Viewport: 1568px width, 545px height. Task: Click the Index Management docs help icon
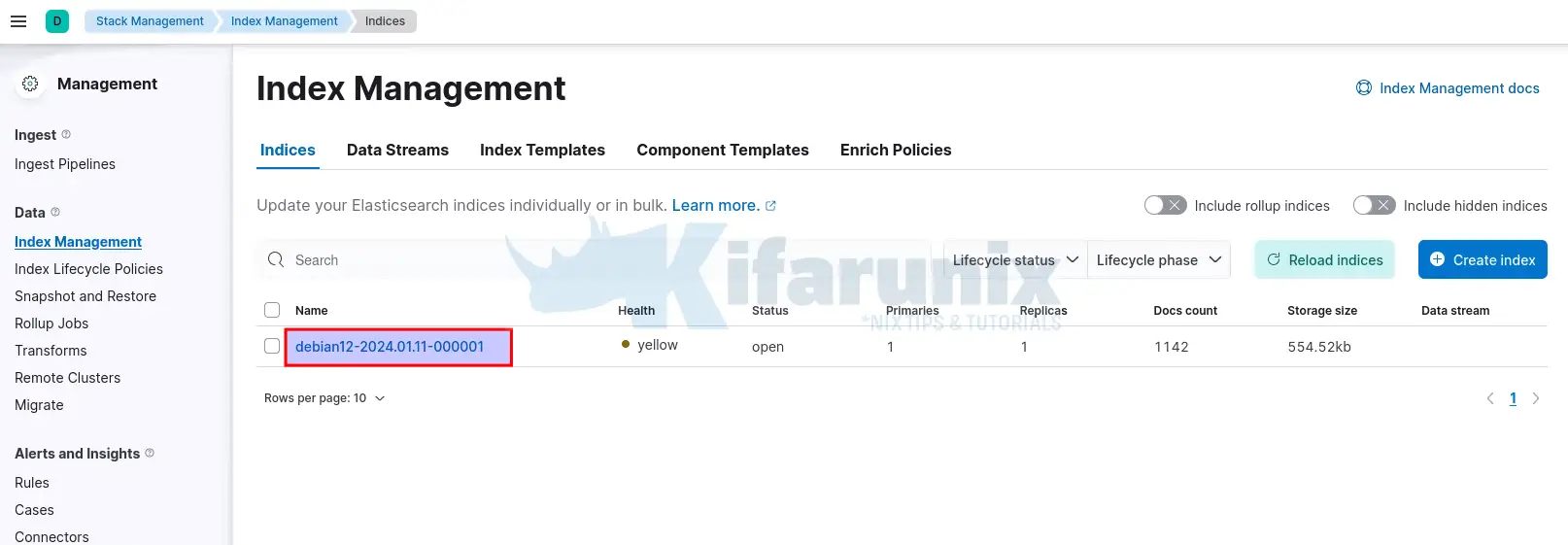1364,88
